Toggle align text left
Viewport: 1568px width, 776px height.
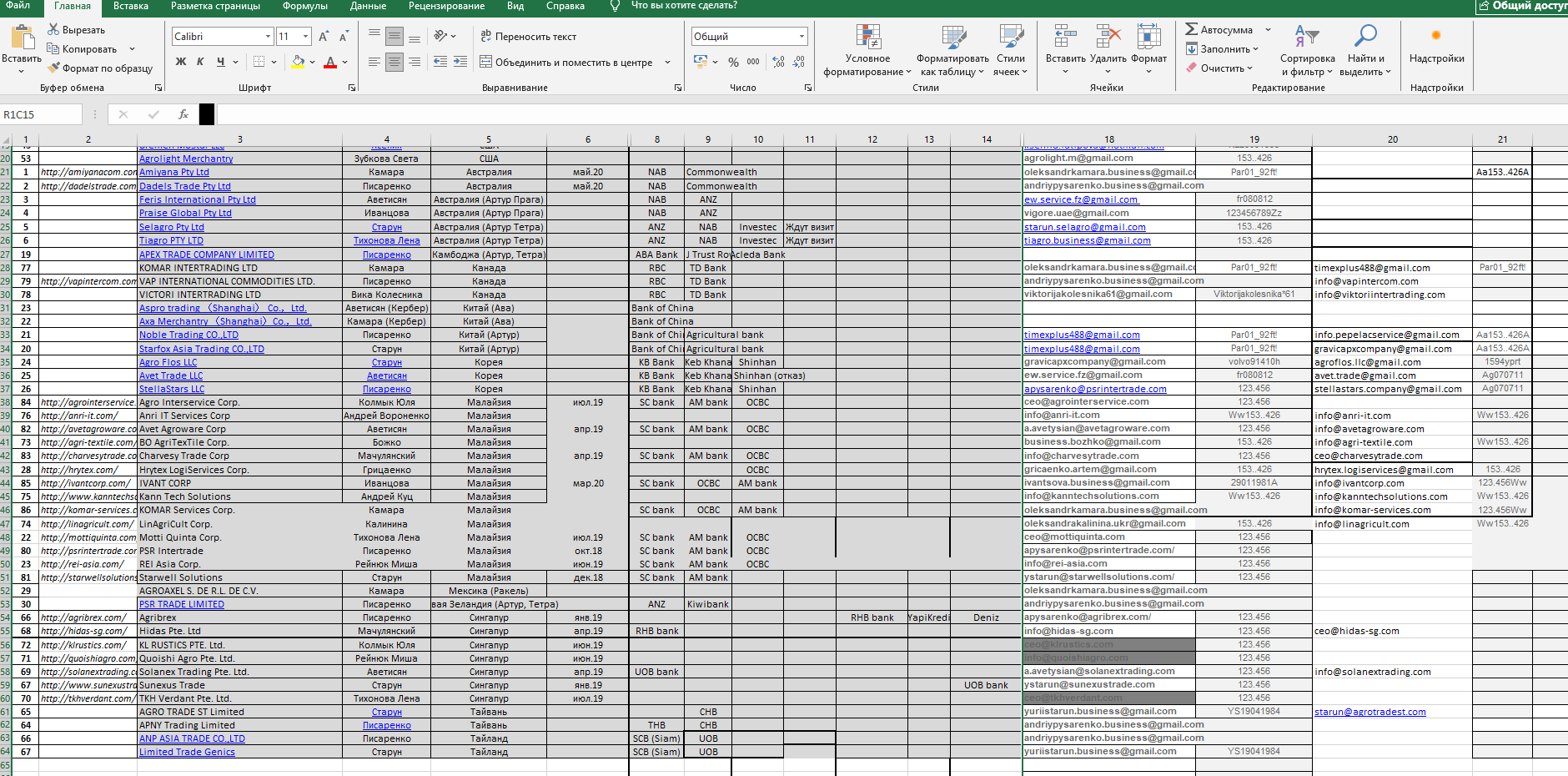374,62
